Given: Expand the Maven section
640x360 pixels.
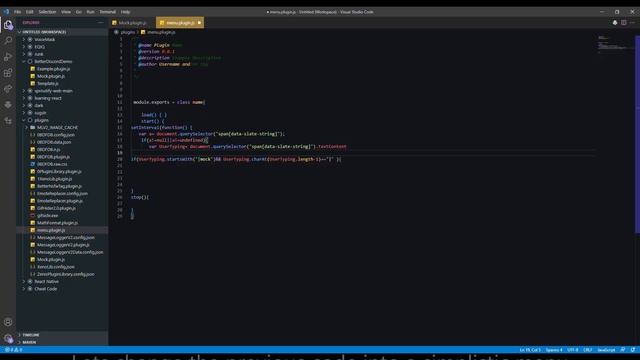Looking at the screenshot, I should pyautogui.click(x=62, y=342).
